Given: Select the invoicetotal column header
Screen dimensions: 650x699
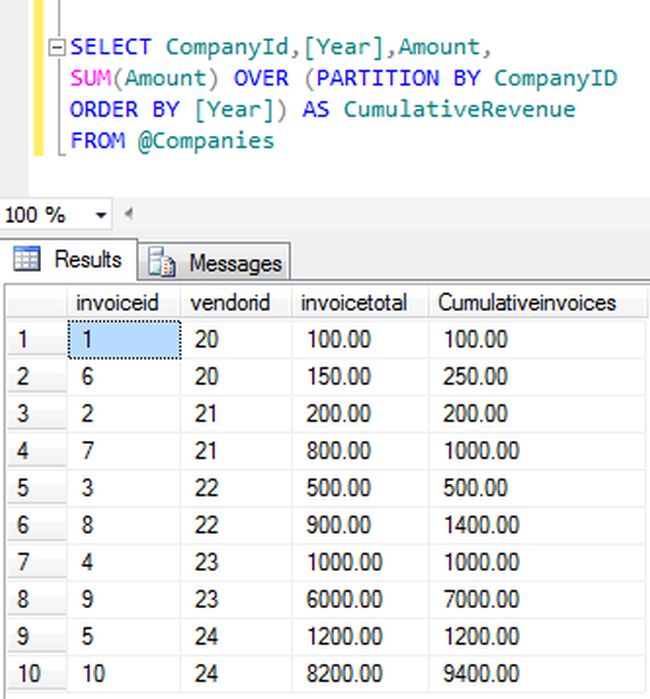Looking at the screenshot, I should tap(360, 303).
